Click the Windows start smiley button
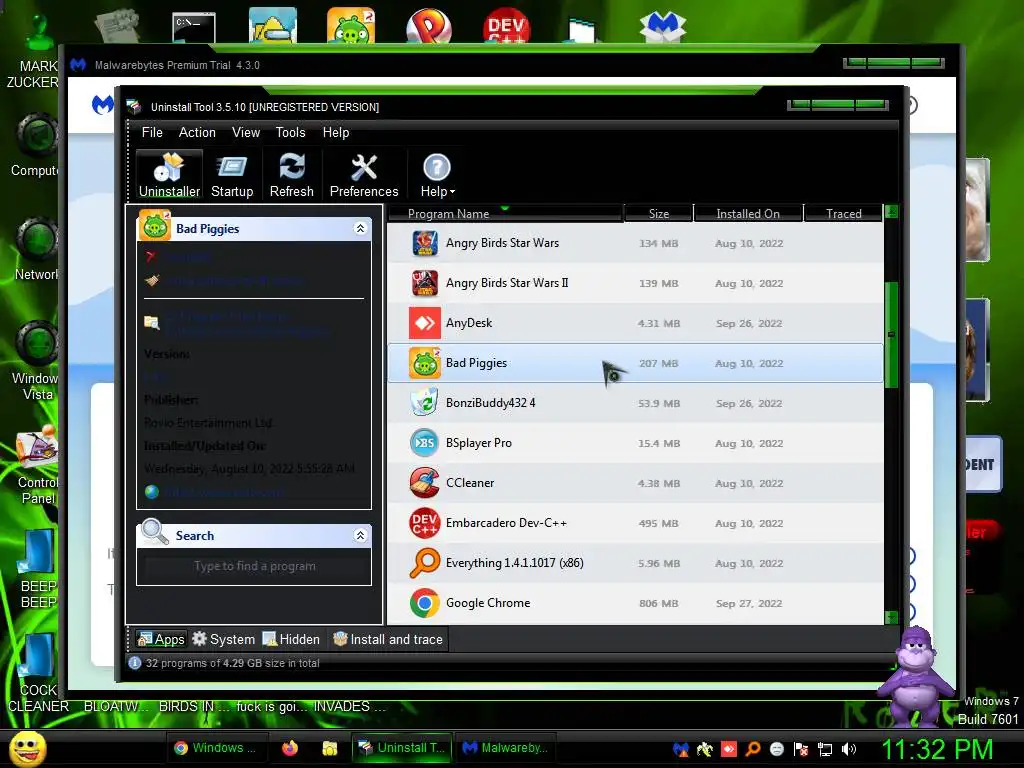 click(x=27, y=748)
